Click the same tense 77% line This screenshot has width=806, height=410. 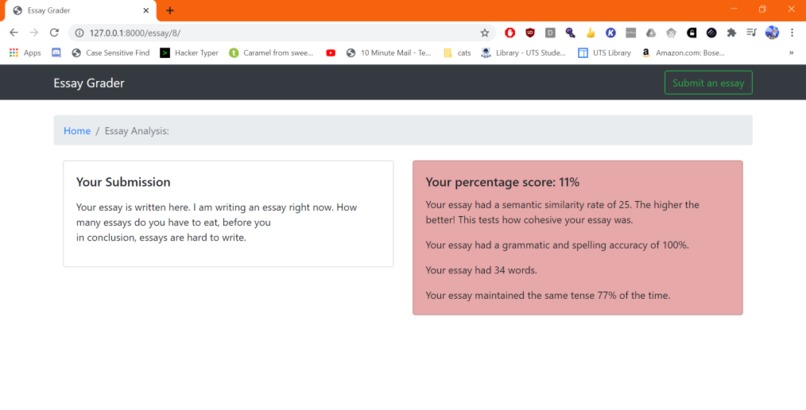click(548, 295)
